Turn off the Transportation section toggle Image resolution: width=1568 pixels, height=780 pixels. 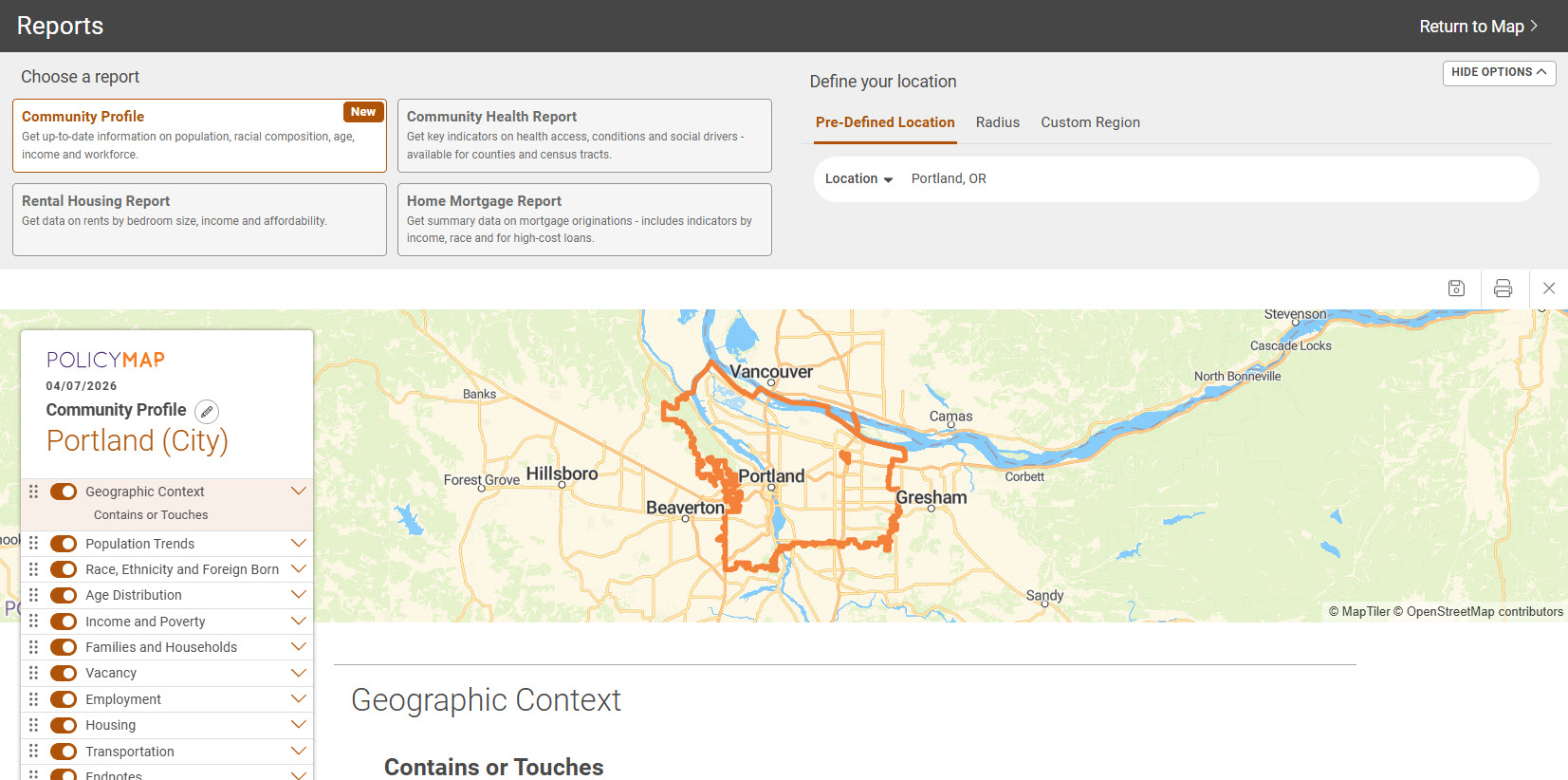(64, 752)
